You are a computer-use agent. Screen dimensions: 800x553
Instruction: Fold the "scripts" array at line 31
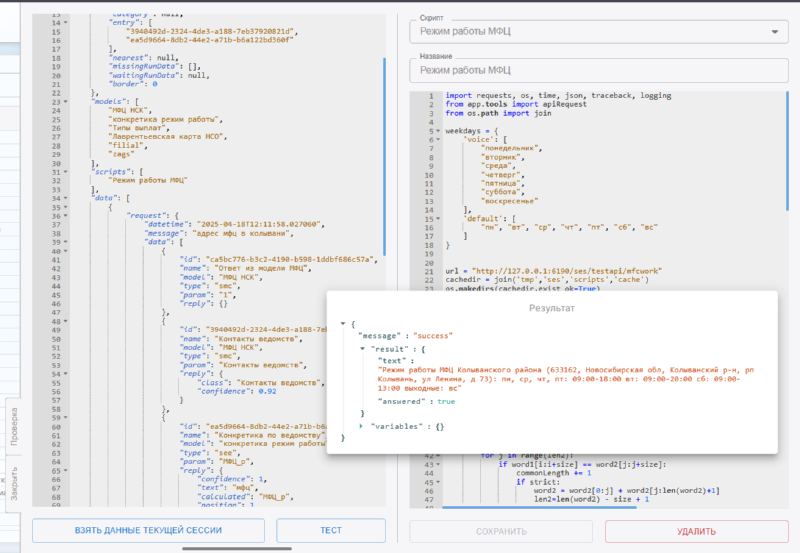(x=67, y=172)
